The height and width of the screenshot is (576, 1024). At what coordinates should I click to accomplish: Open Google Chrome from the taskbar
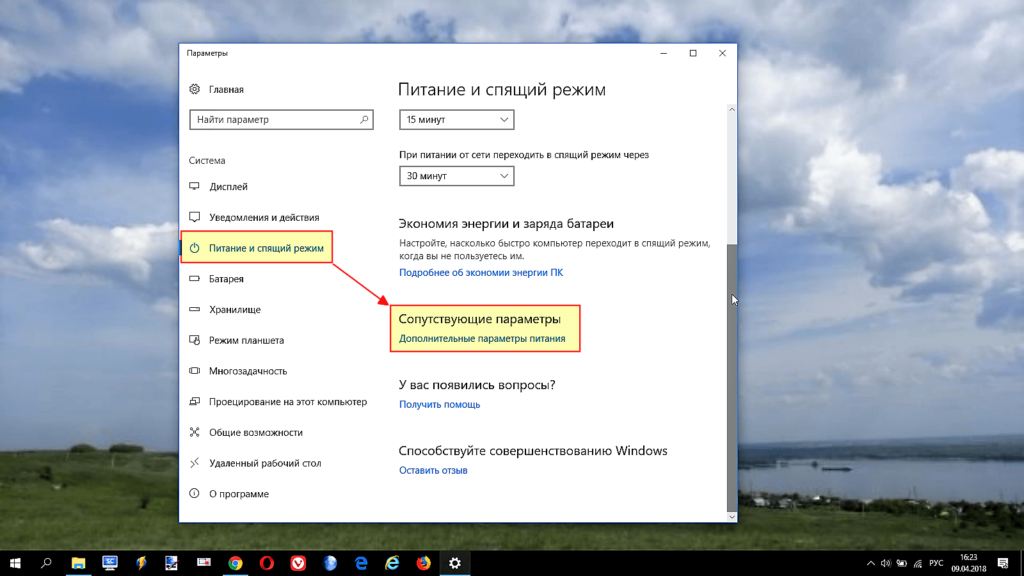click(235, 564)
